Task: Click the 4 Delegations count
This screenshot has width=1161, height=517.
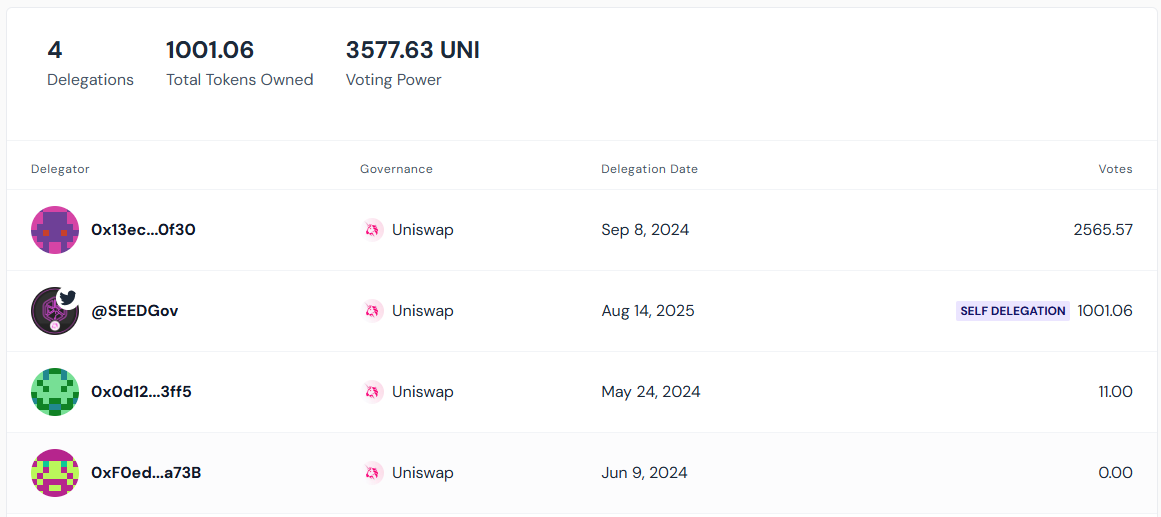Action: click(55, 50)
